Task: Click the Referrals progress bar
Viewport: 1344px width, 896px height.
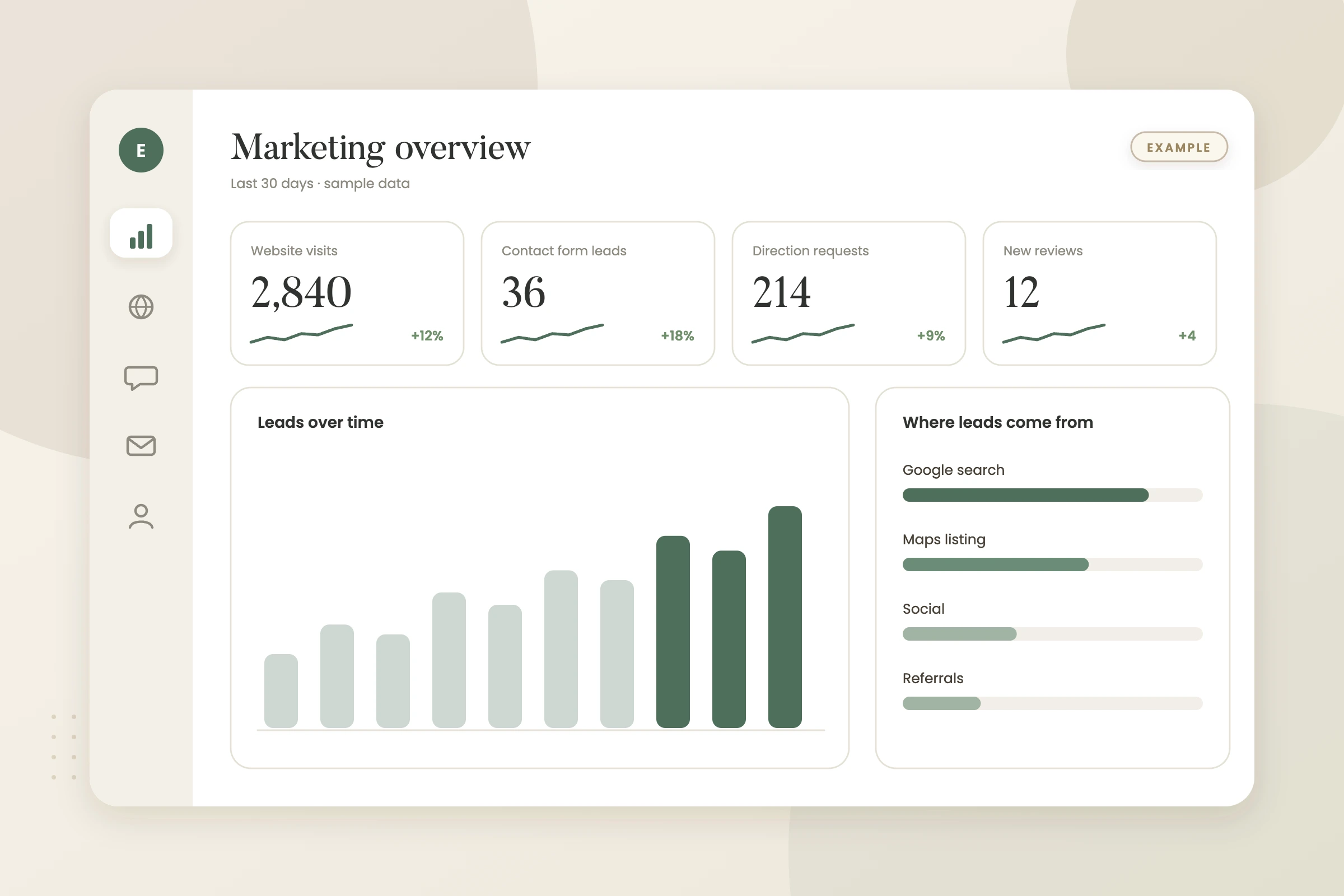Action: pos(1053,703)
